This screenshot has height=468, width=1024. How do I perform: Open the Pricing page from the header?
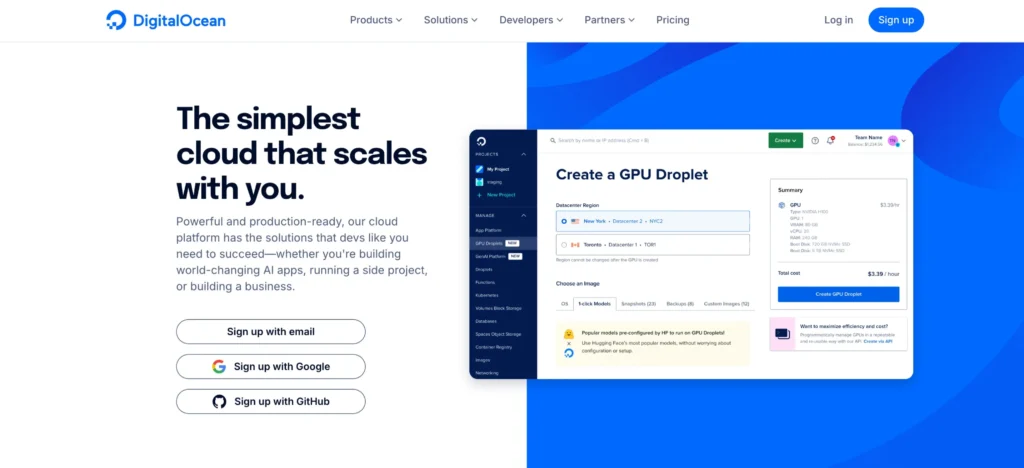point(673,20)
